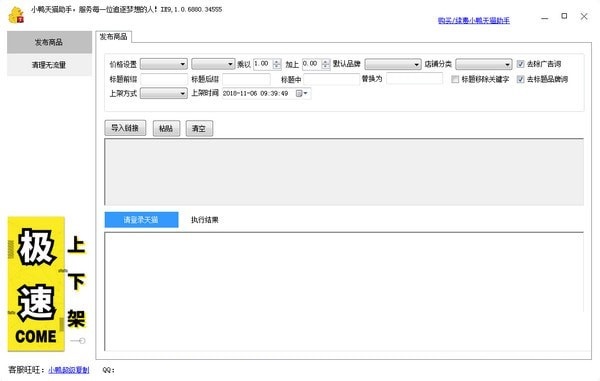Toggle the 去除广告词 checkbox

coord(520,64)
